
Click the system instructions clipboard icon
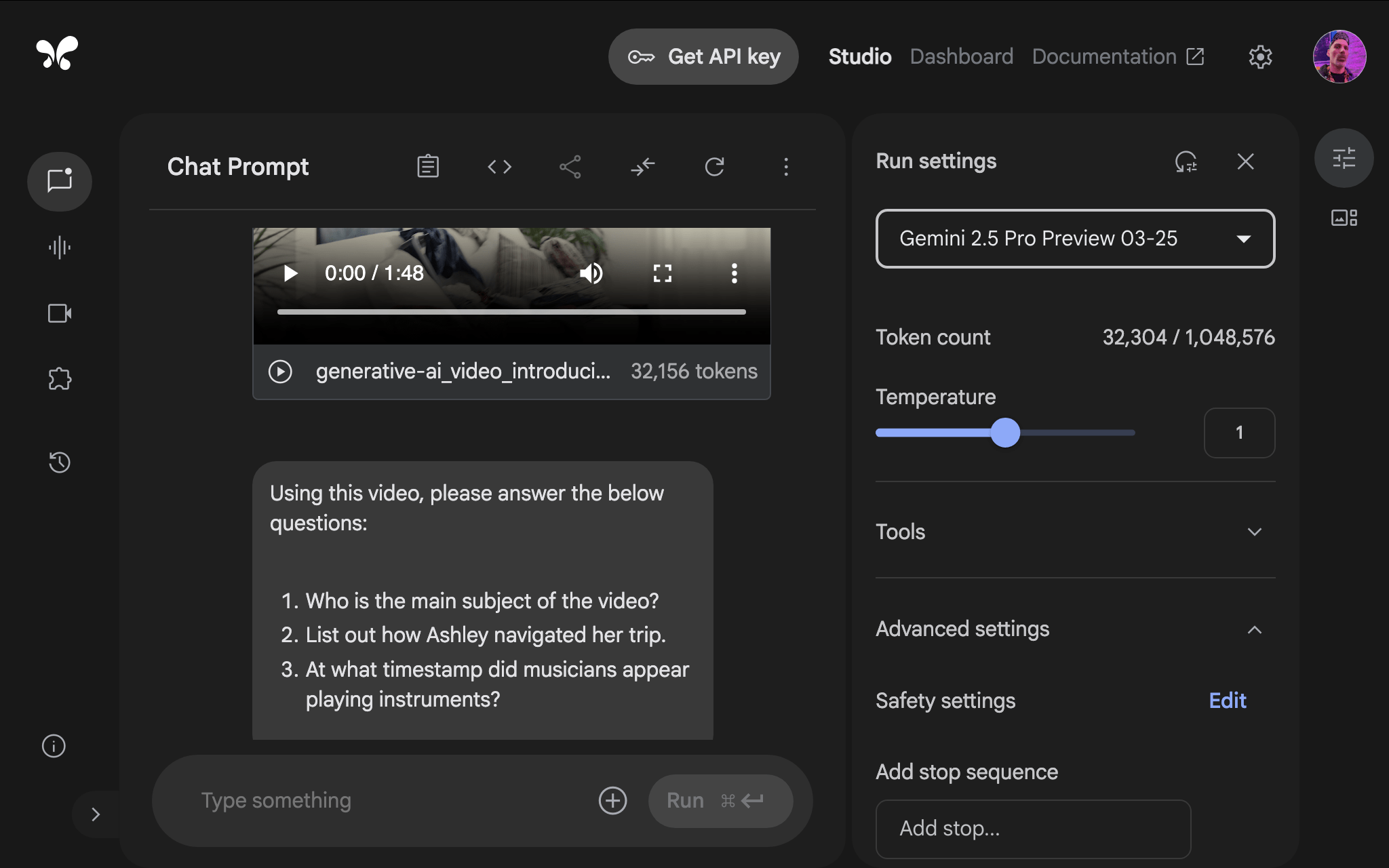tap(428, 167)
